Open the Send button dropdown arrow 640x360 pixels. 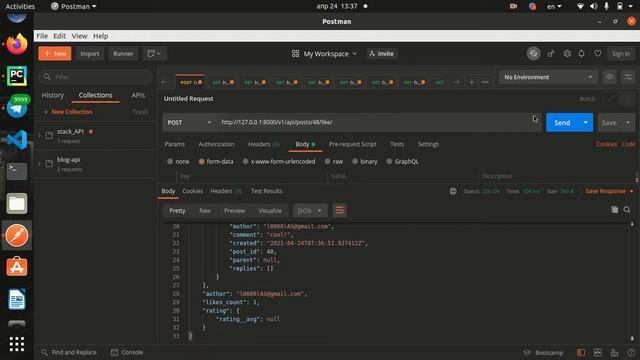pyautogui.click(x=586, y=122)
